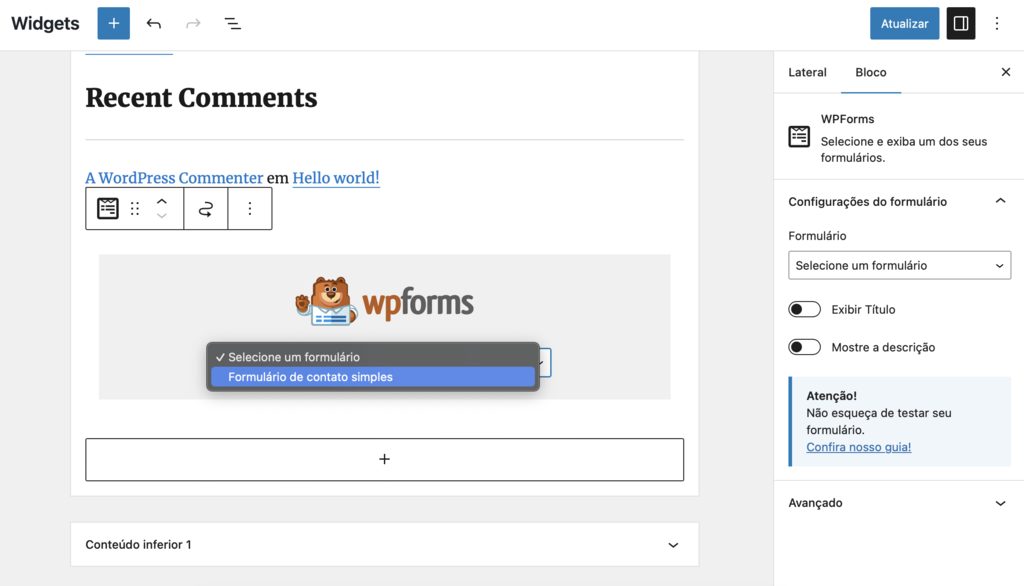Grab the drag handle dots on the block toolbar
Viewport: 1024px width, 586px height.
pyautogui.click(x=136, y=208)
